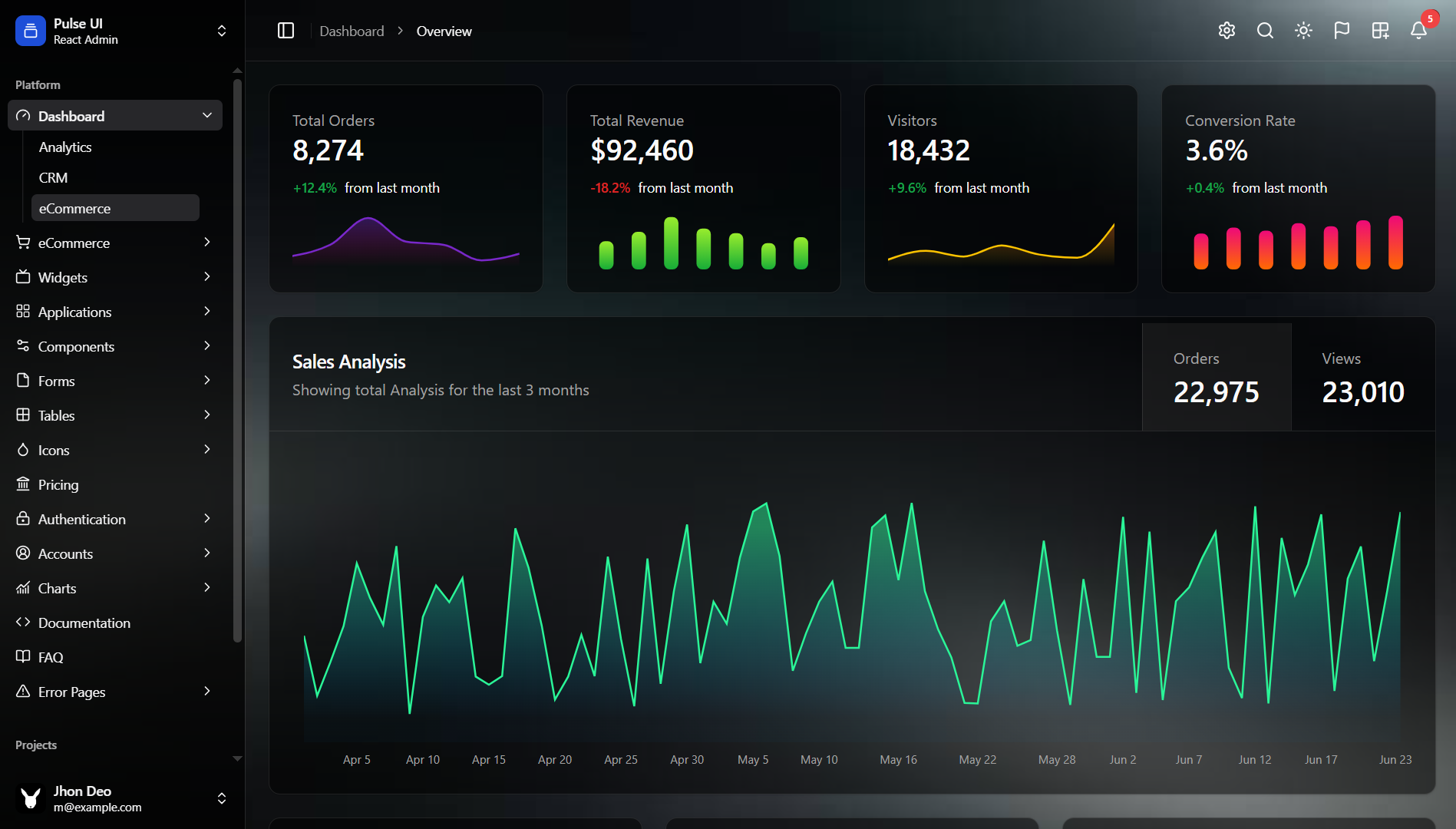Viewport: 1456px width, 829px height.
Task: Click the Sales Analysis area chart
Action: click(x=852, y=622)
